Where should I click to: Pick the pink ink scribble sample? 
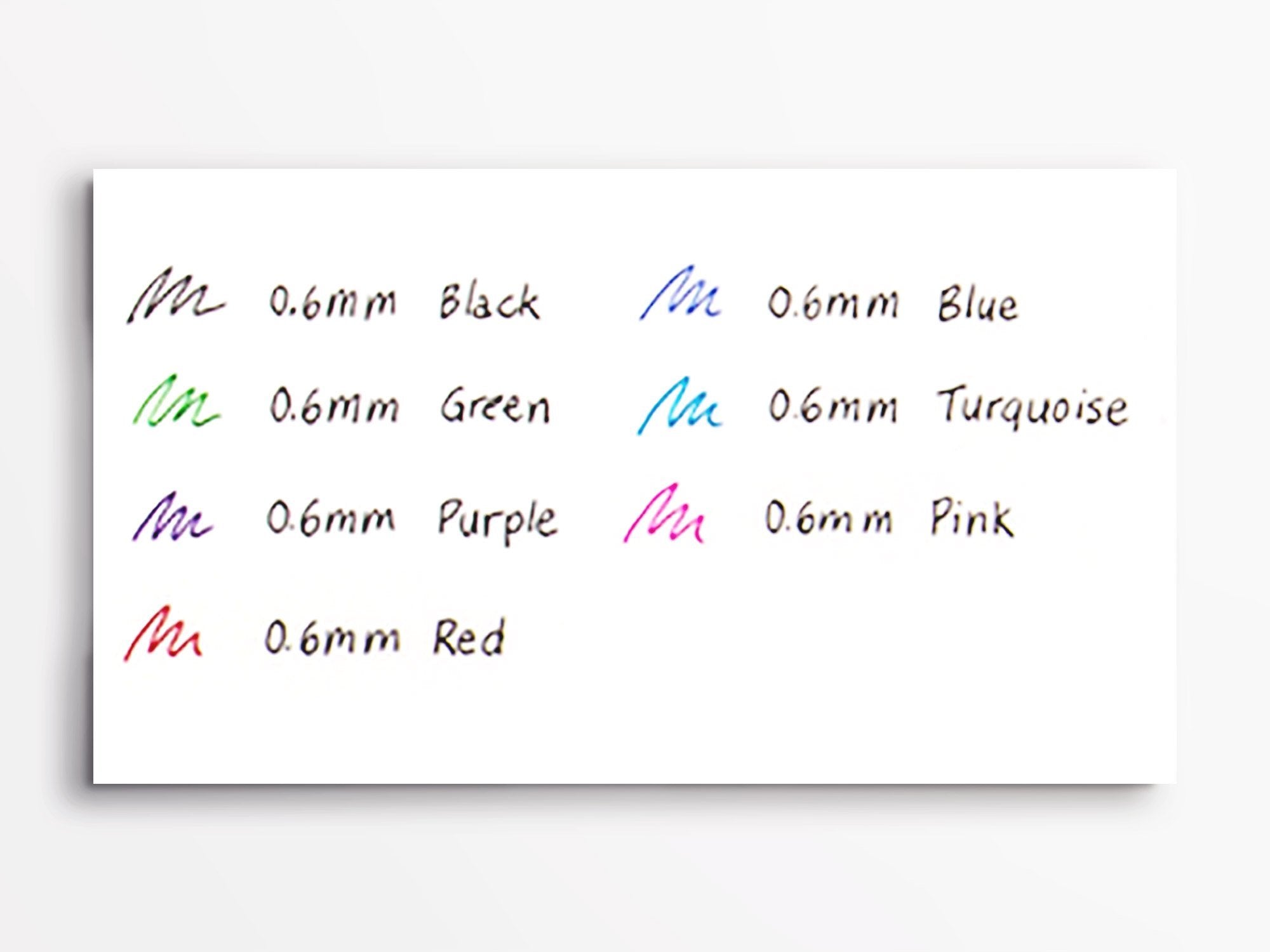click(x=664, y=515)
